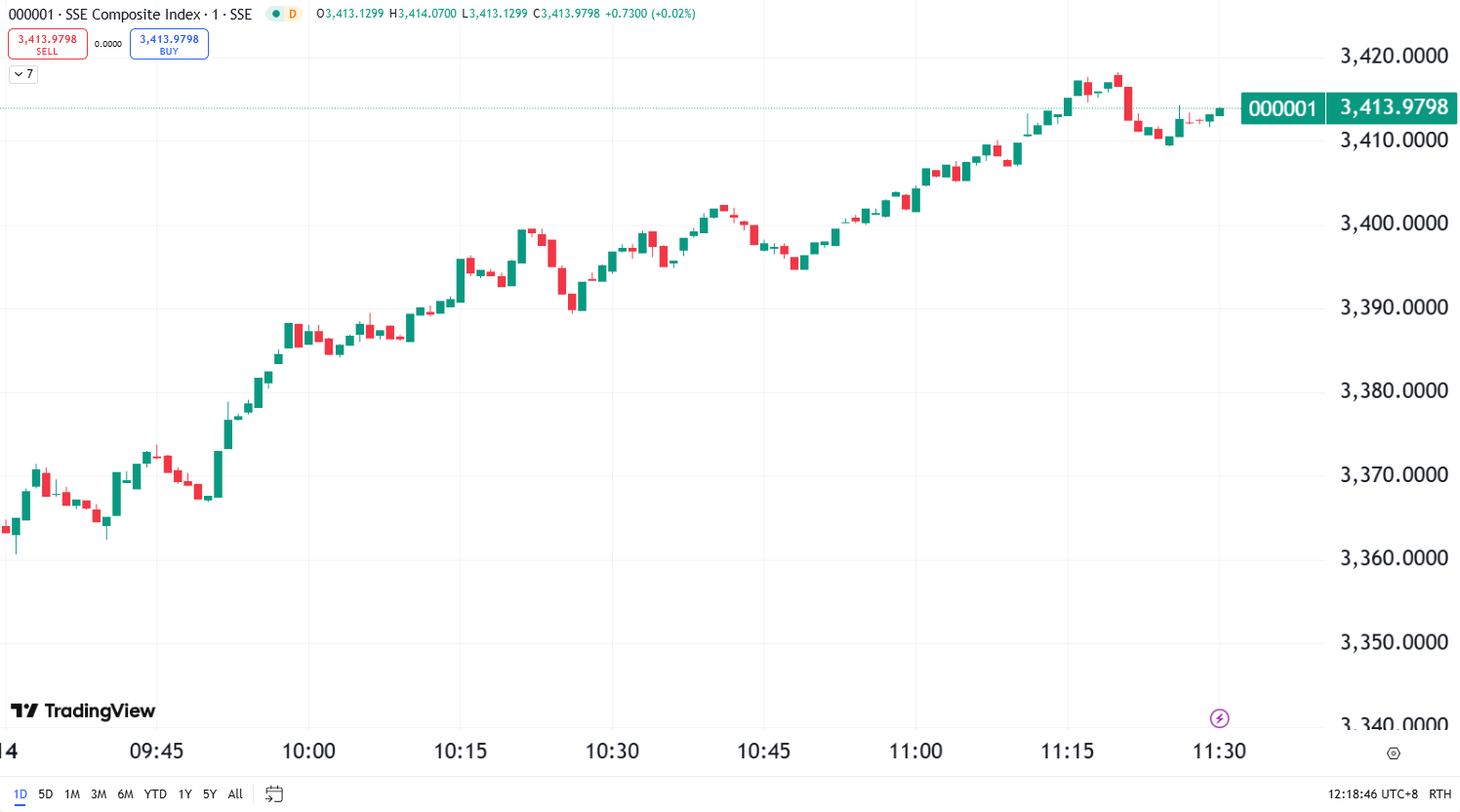Click the 000001 symbol price label tag
Viewport: 1460px width, 812px height.
[1282, 108]
